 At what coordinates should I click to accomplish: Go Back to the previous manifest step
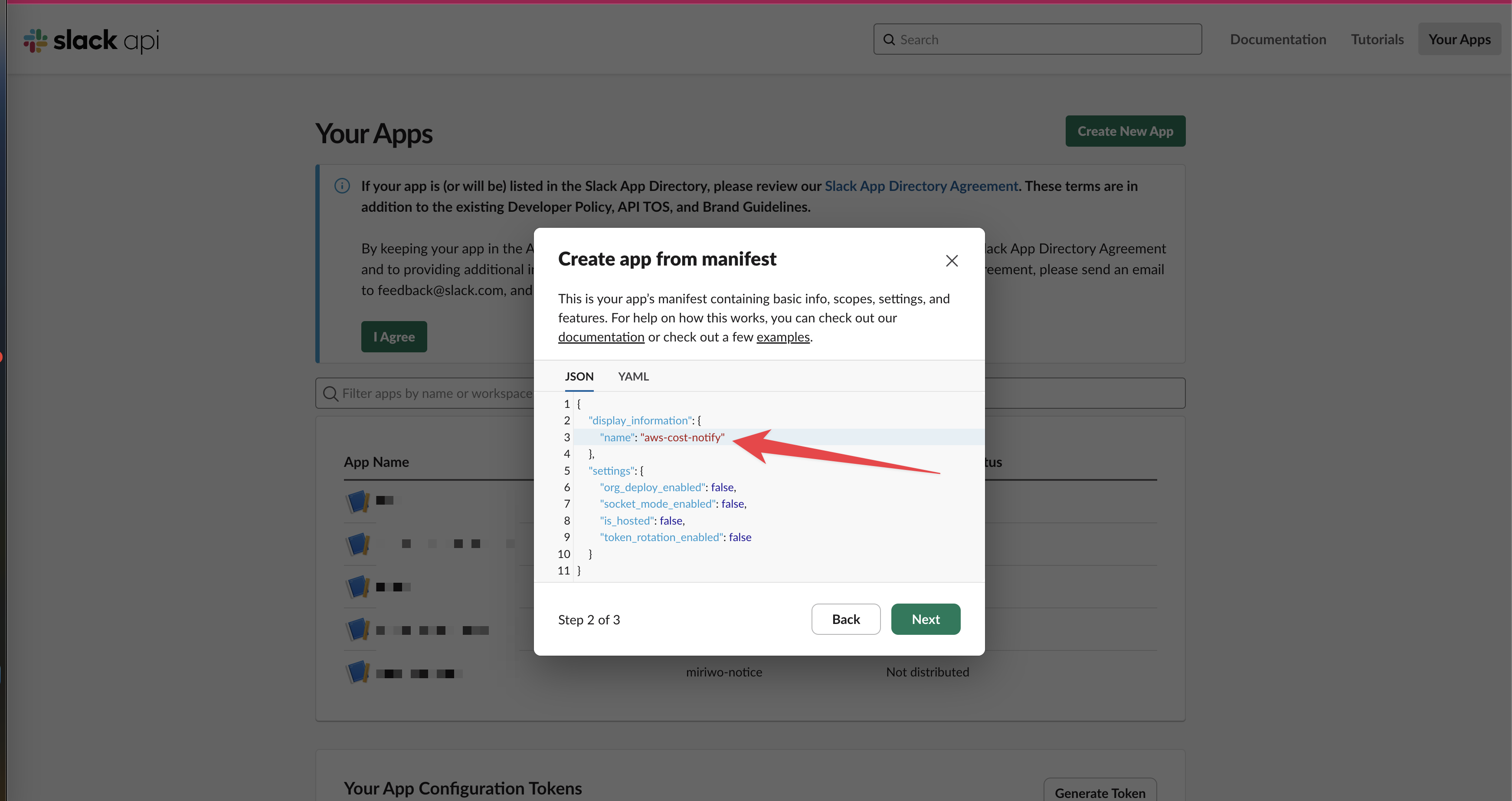point(845,619)
